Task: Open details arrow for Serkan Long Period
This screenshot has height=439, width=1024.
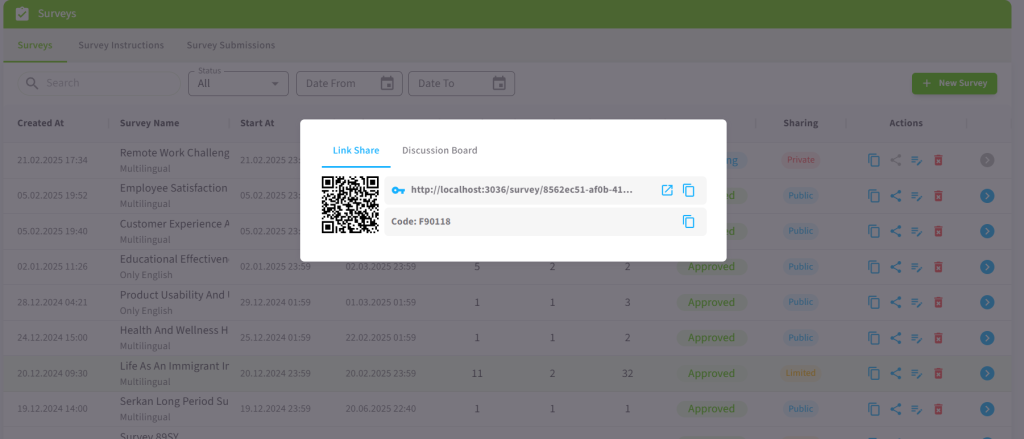Action: (987, 409)
